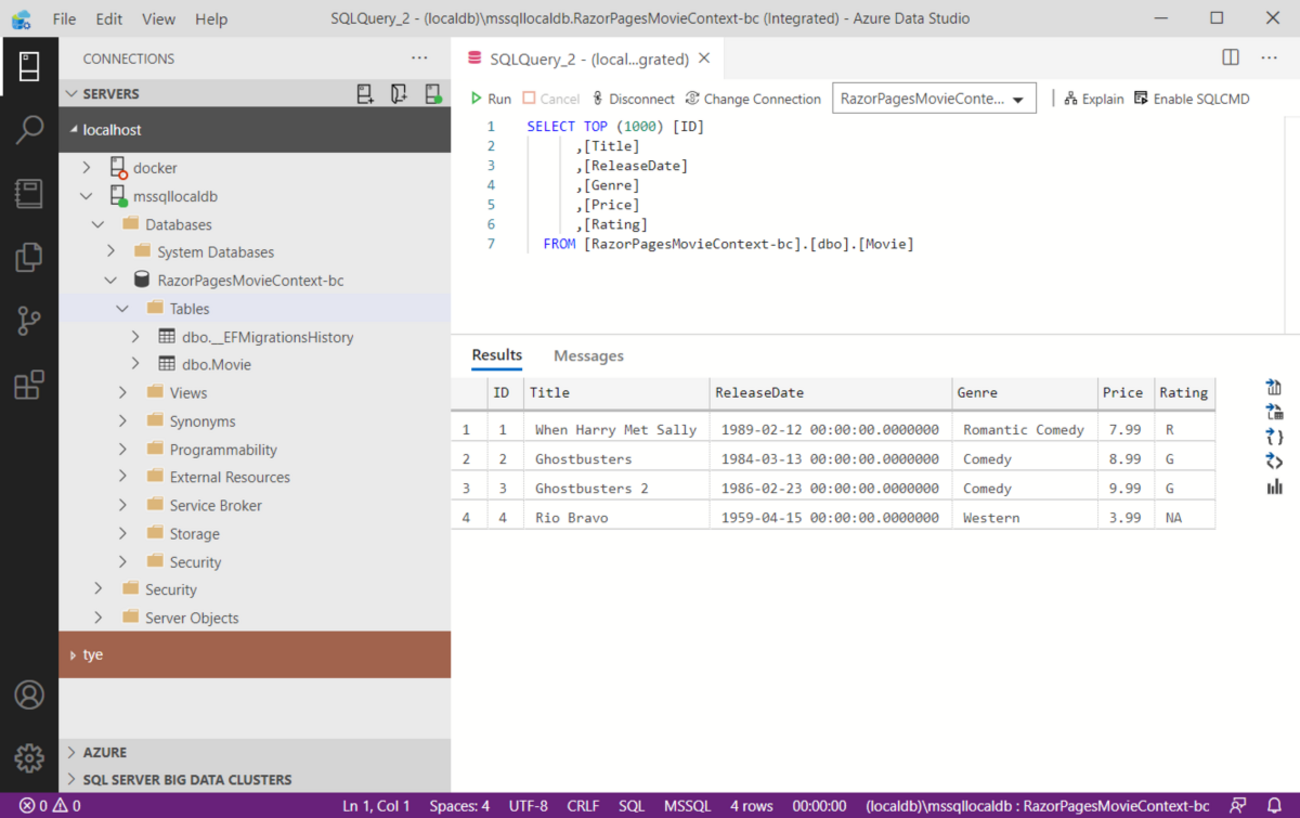The width and height of the screenshot is (1300, 818).
Task: Expand the docker server node
Action: click(87, 168)
